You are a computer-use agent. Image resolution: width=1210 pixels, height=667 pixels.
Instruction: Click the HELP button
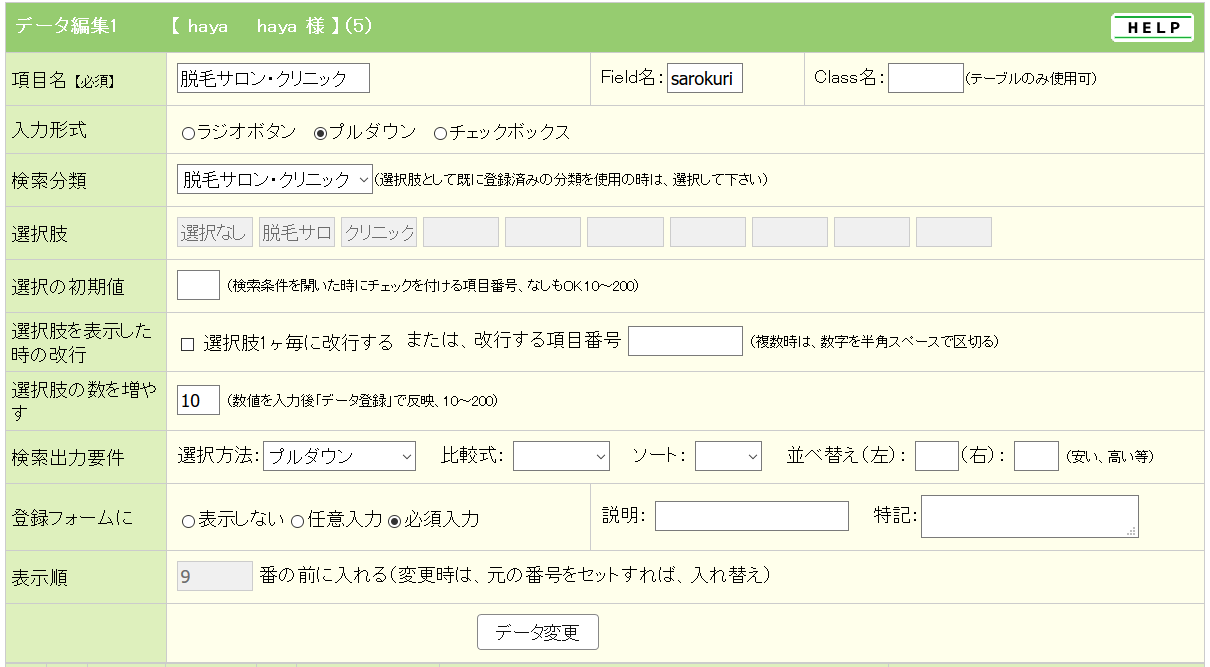pyautogui.click(x=1152, y=28)
